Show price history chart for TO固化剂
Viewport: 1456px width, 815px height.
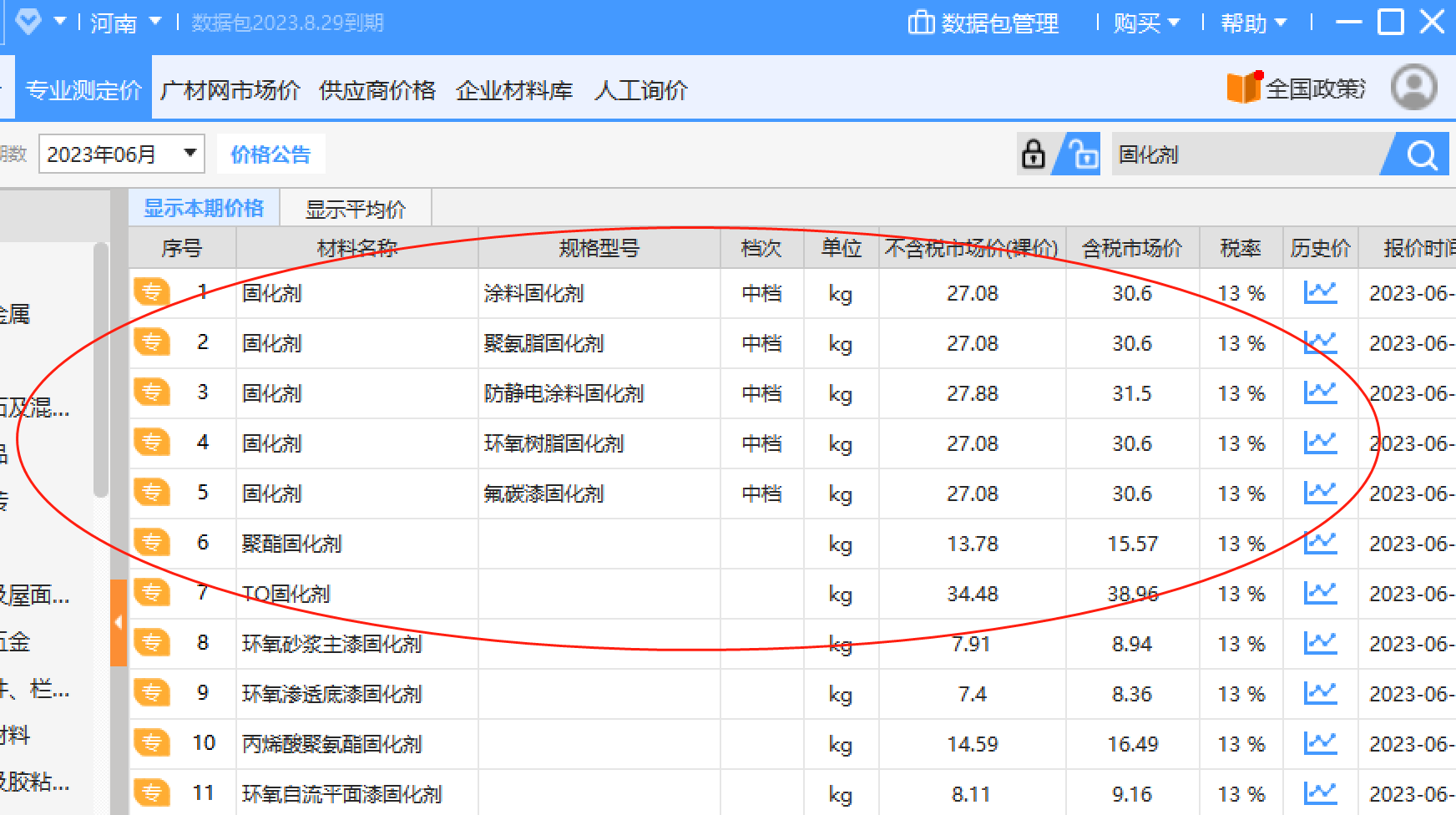(1320, 593)
